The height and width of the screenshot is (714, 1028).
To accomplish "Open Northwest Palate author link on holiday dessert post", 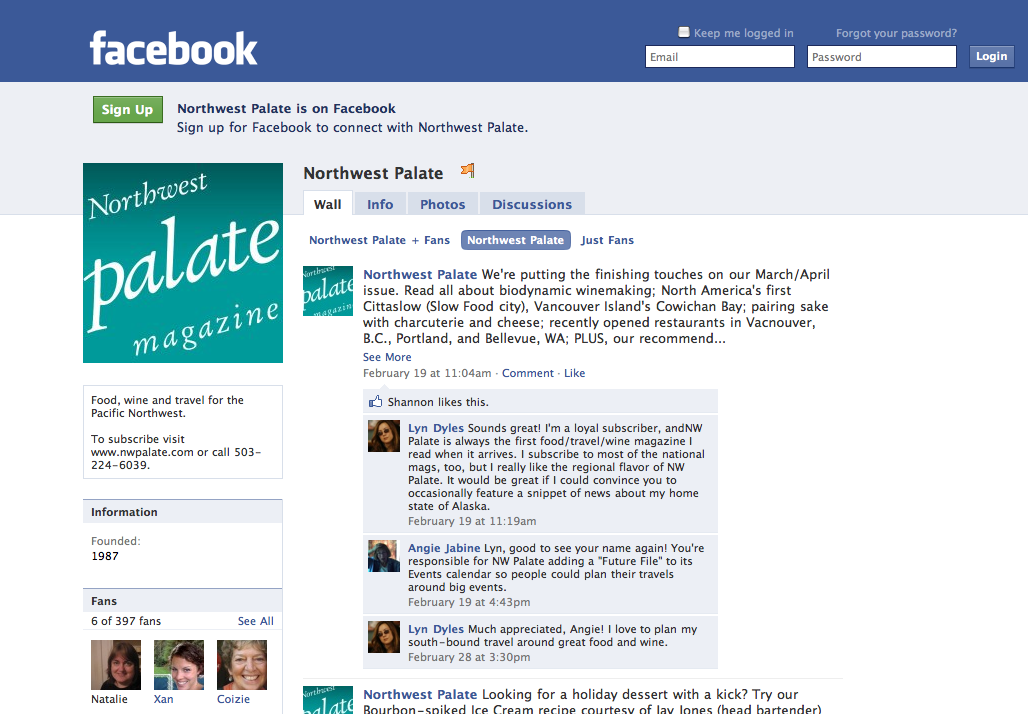I will pos(420,694).
